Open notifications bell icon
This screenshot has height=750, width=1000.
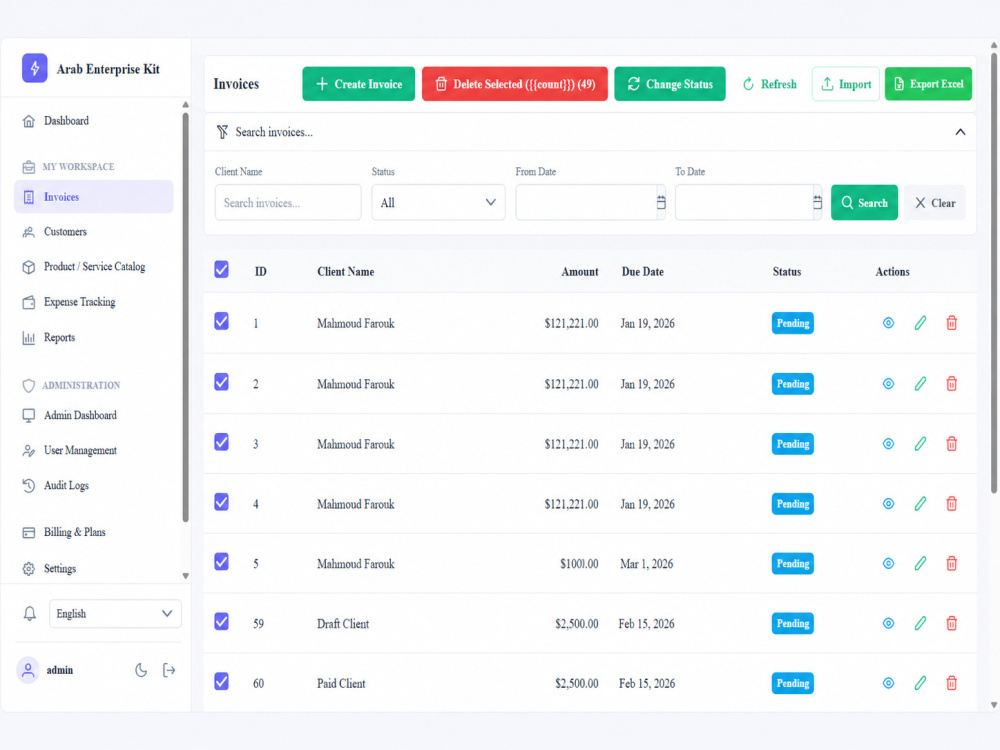pyautogui.click(x=29, y=614)
